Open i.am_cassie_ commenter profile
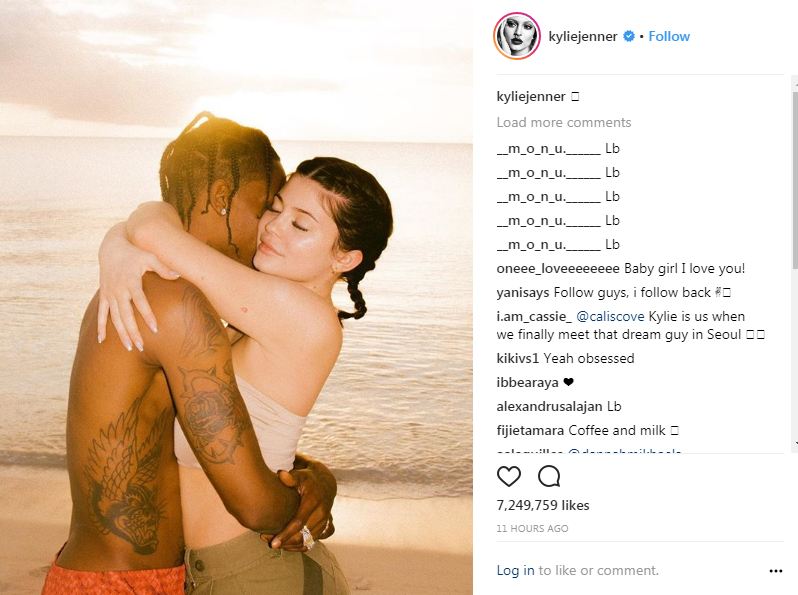This screenshot has height=595, width=798. 534,316
